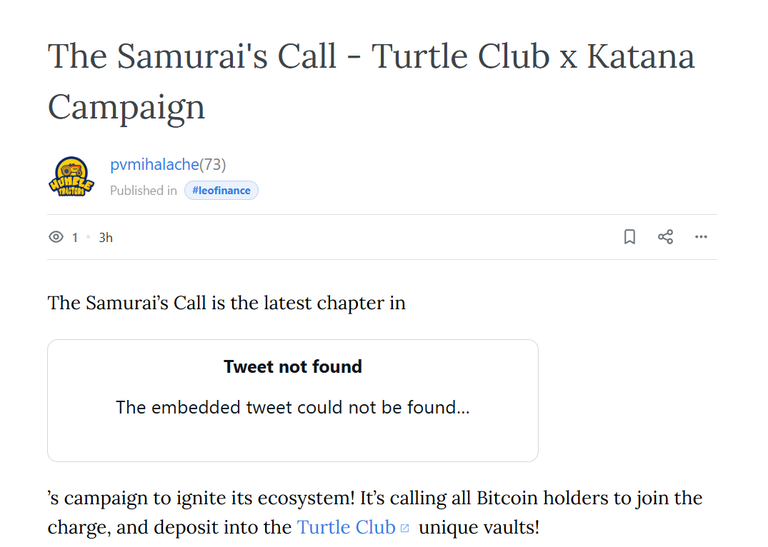
Task: Click the eye views icon
Action: pos(56,237)
